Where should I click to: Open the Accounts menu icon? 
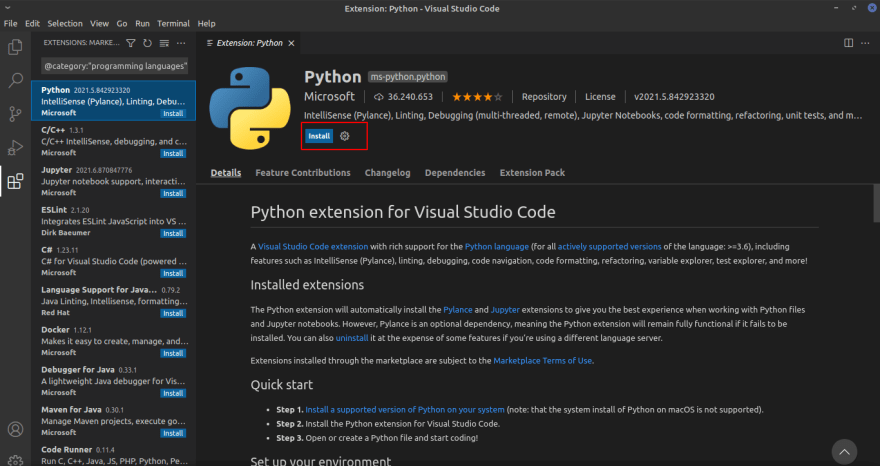pos(15,430)
